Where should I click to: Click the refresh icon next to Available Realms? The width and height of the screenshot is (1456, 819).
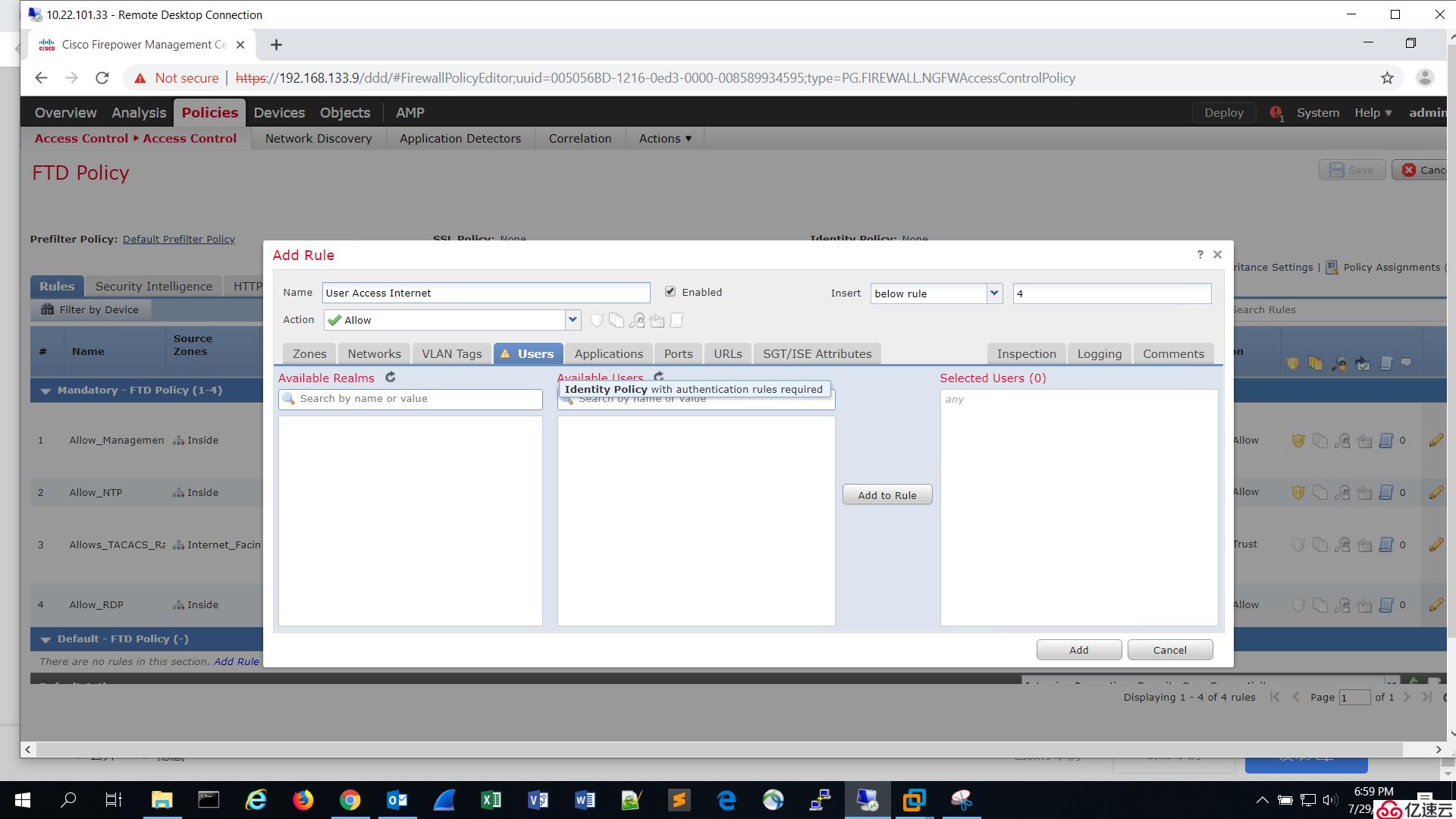coord(391,377)
